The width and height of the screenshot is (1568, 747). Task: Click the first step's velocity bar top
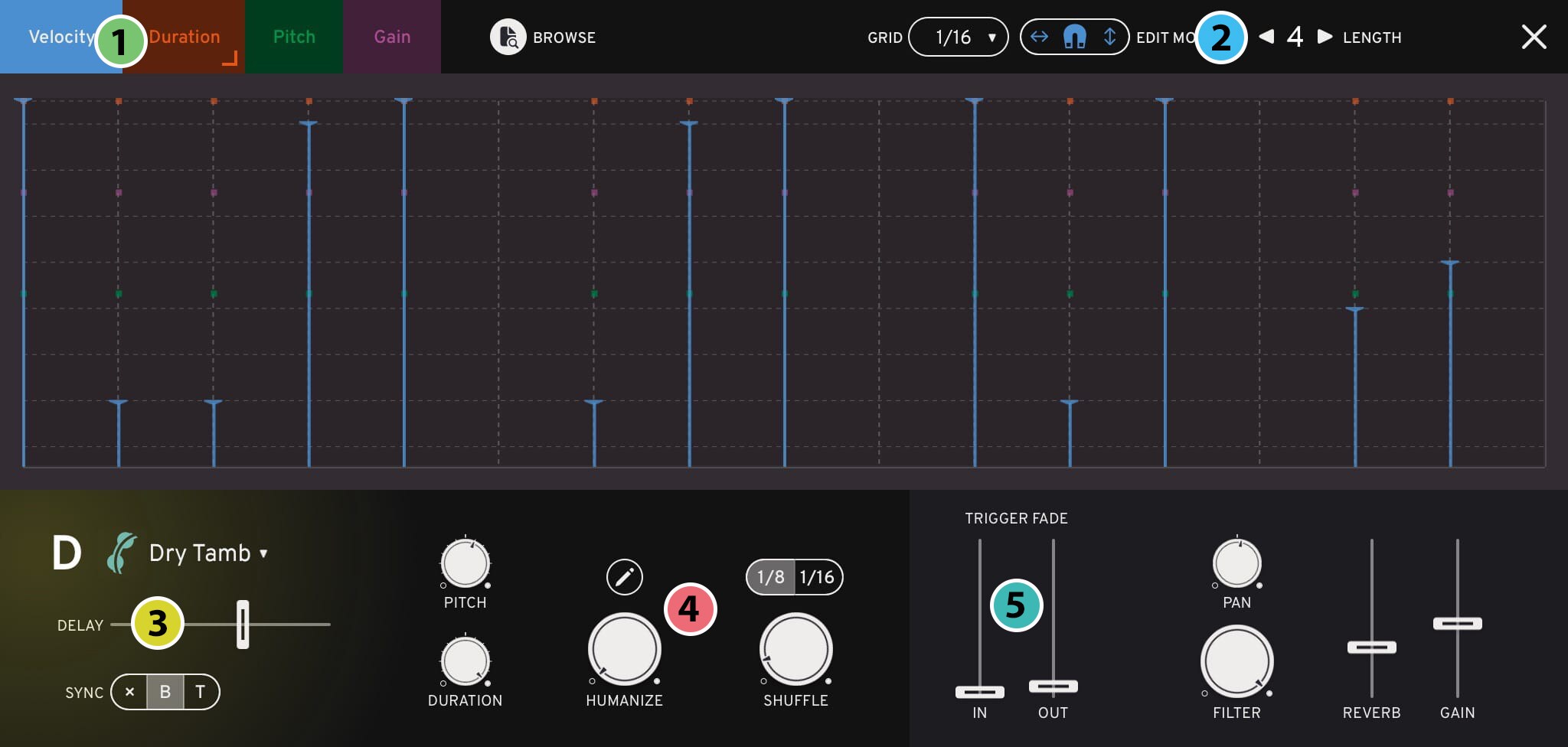[x=23, y=101]
